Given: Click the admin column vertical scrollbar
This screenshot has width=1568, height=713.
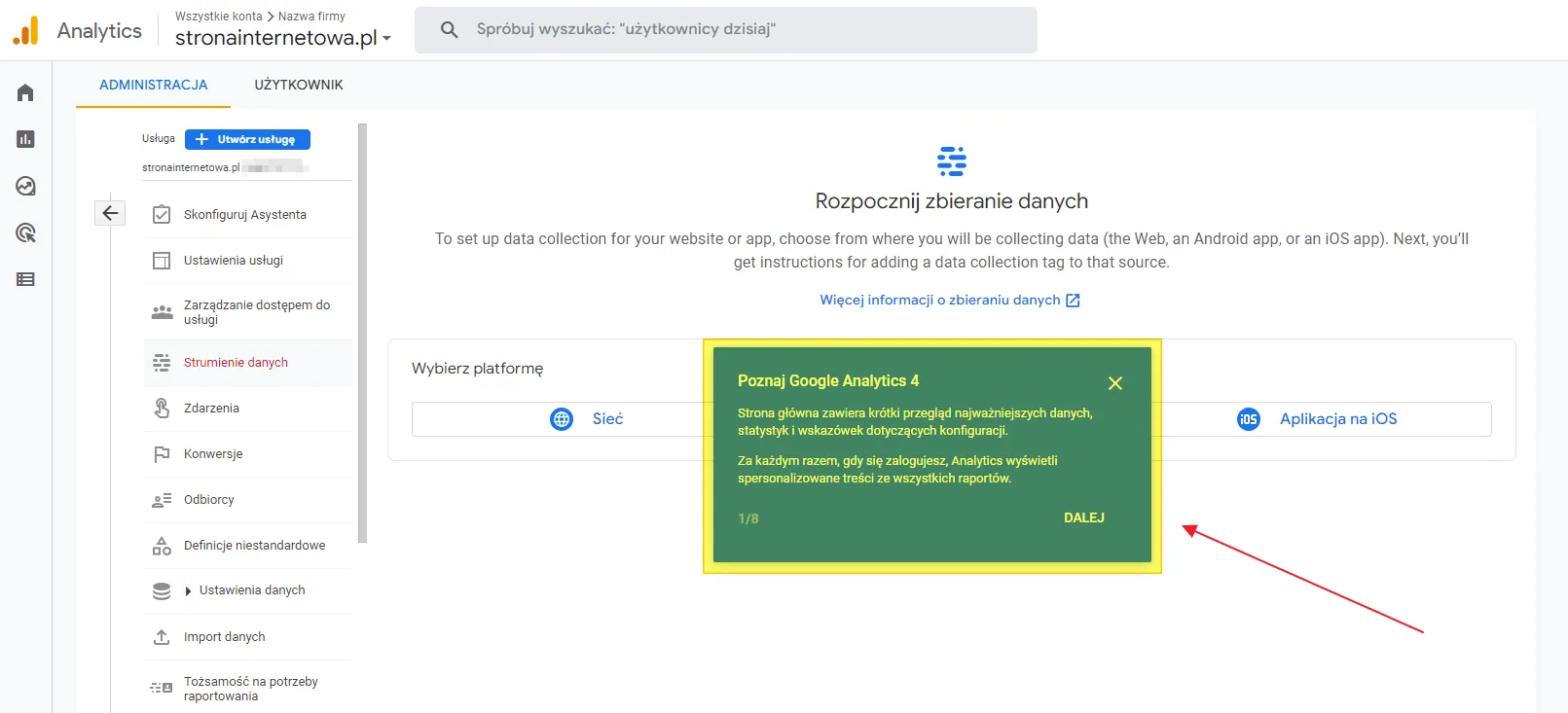Looking at the screenshot, I should coord(362,333).
